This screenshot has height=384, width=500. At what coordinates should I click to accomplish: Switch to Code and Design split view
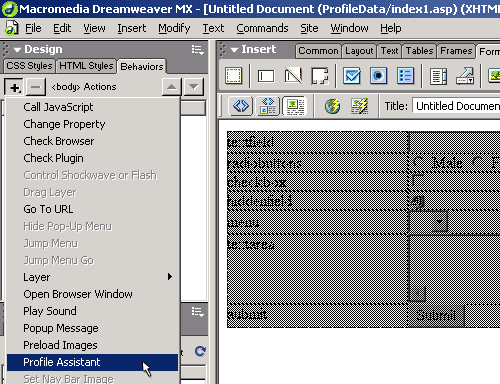[x=268, y=106]
